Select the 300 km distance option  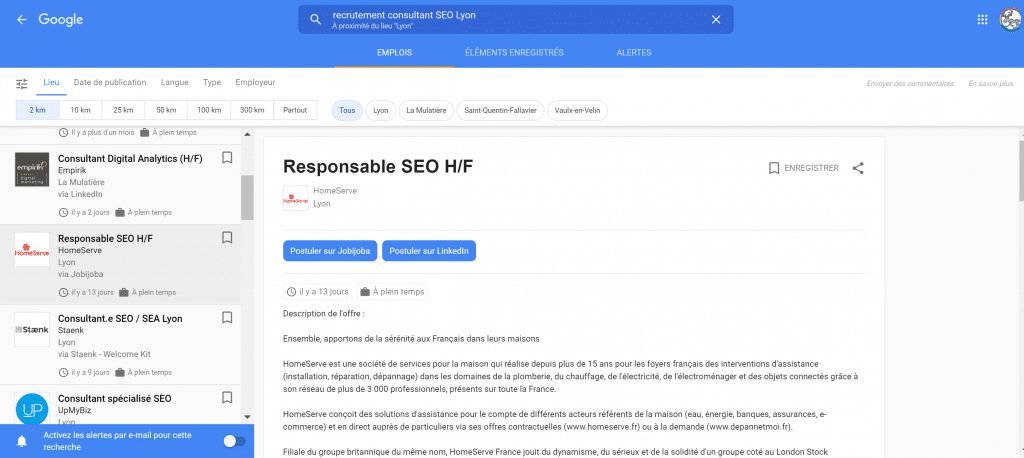pos(252,110)
